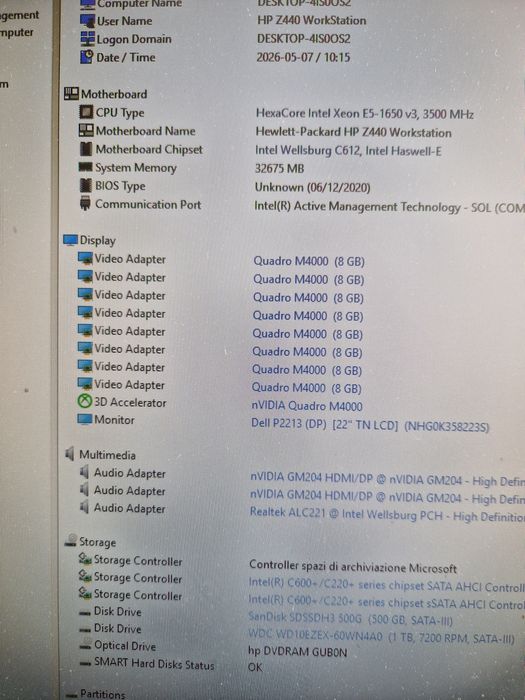Click the icon of the Microsoft Storage Controller row

pos(85,559)
